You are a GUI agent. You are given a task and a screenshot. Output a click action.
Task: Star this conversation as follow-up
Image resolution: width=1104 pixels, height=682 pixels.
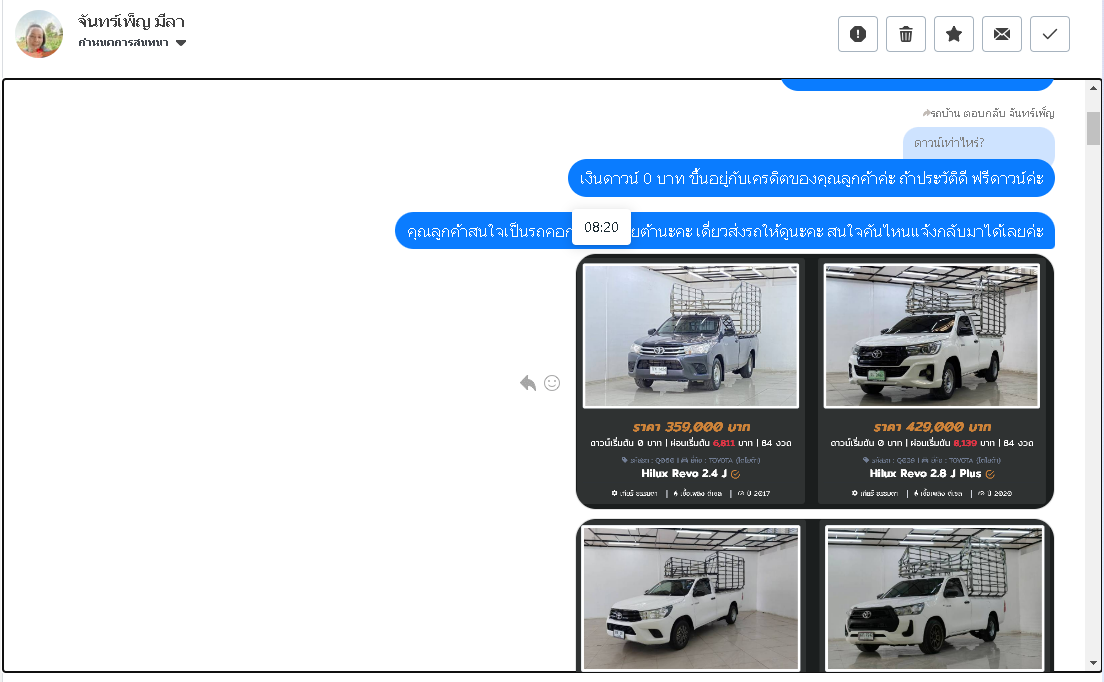(x=953, y=34)
